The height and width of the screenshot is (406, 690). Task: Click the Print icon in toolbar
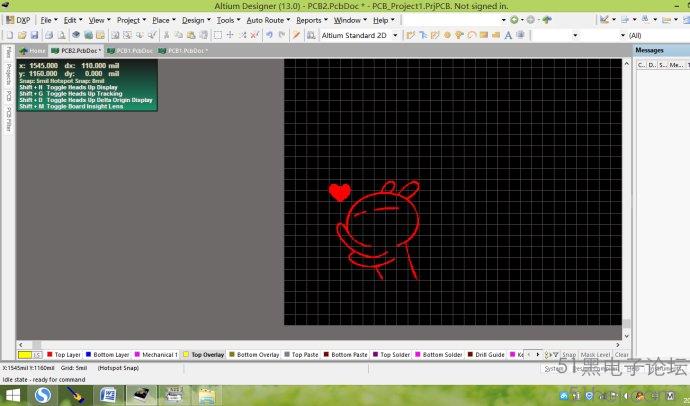point(49,35)
